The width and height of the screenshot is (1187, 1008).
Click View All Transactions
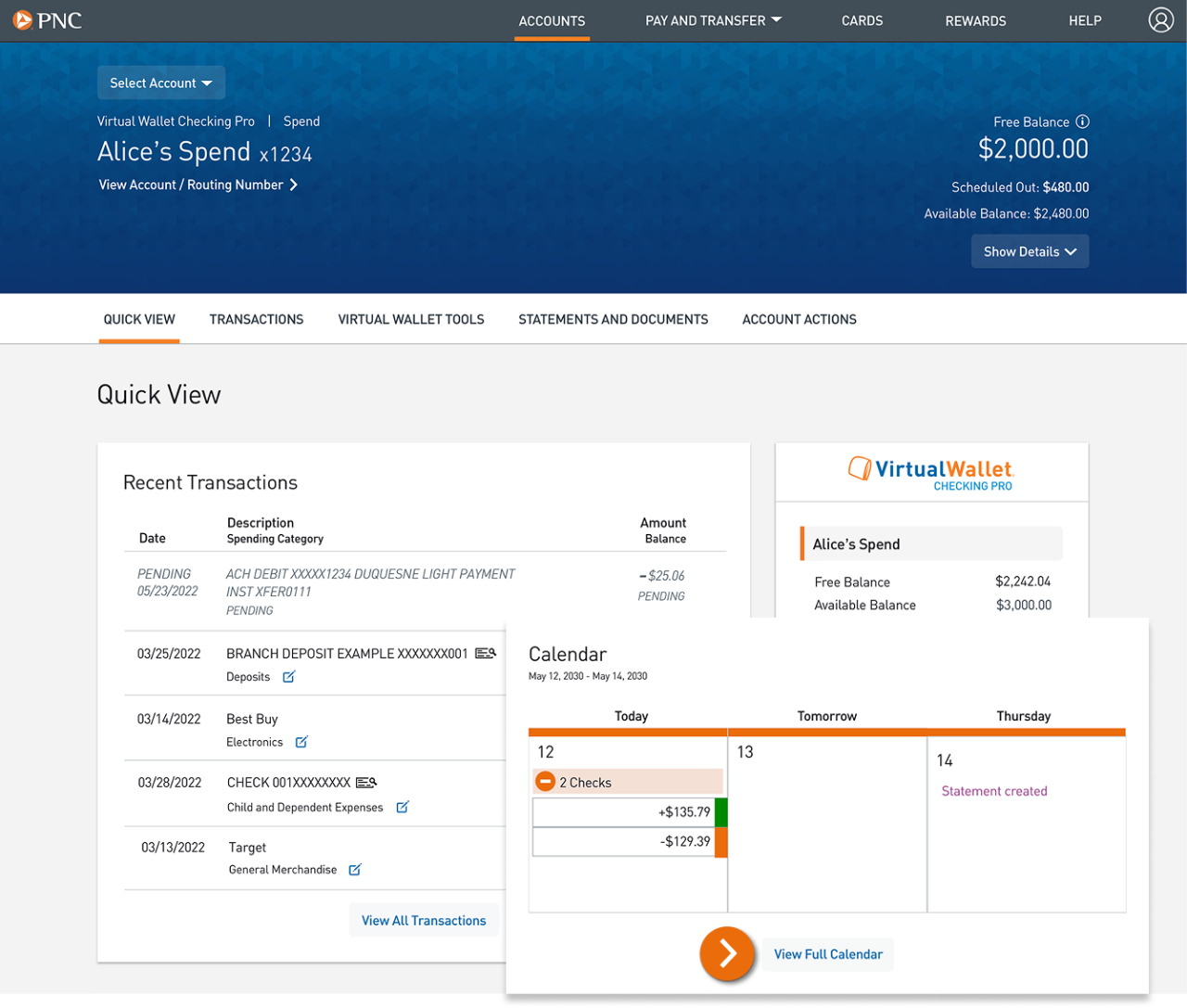(424, 920)
